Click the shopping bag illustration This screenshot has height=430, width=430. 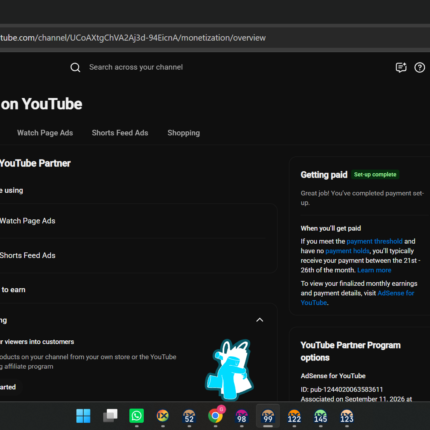[x=230, y=369]
